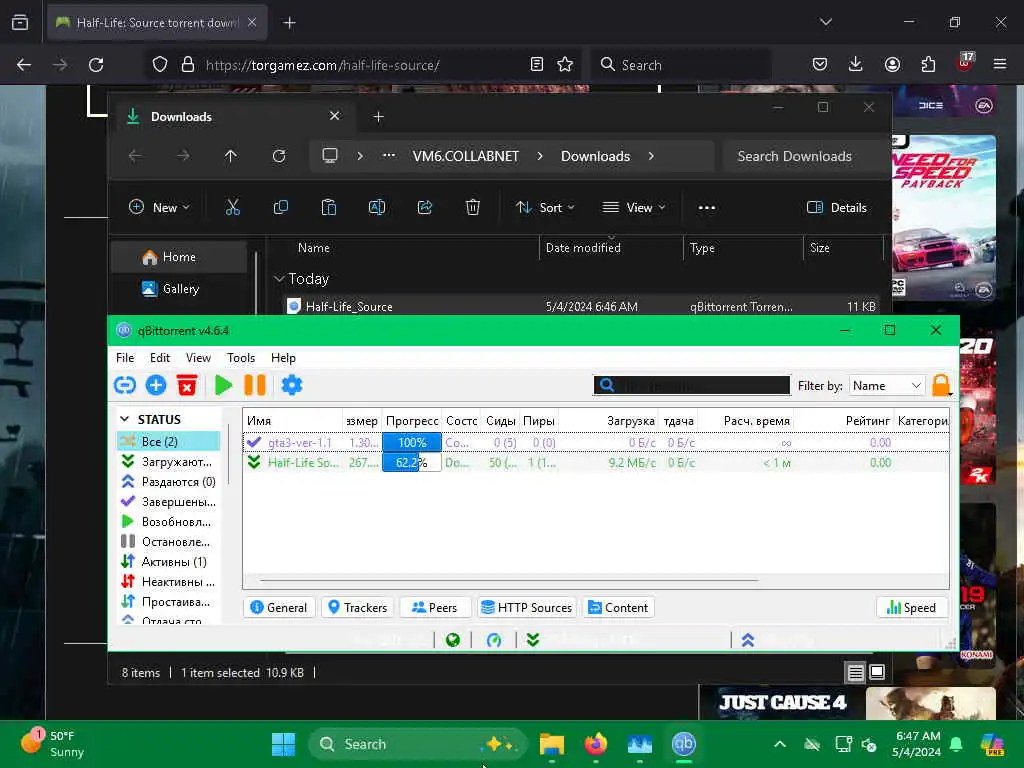Image resolution: width=1024 pixels, height=768 pixels.
Task: Select the Все (2) status filter
Action: click(x=168, y=441)
